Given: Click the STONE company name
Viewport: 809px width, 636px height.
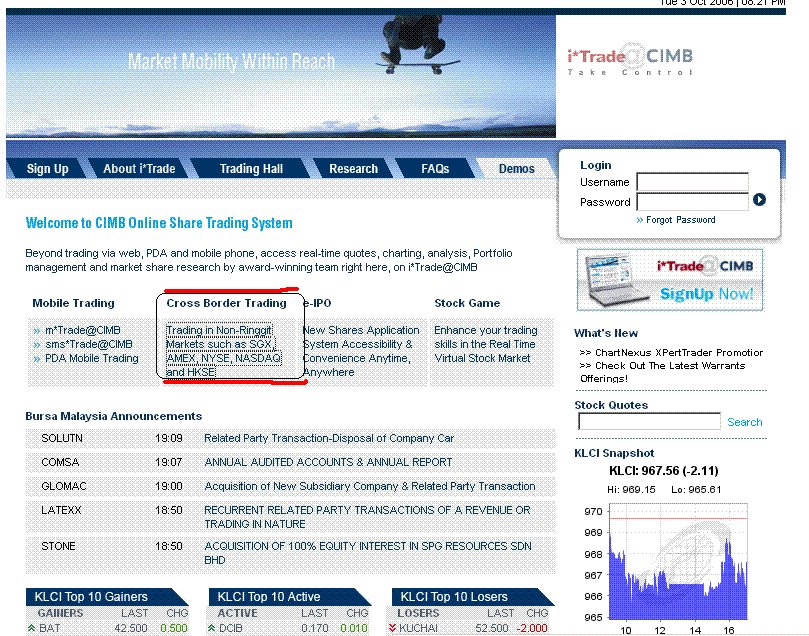Looking at the screenshot, I should tap(58, 546).
